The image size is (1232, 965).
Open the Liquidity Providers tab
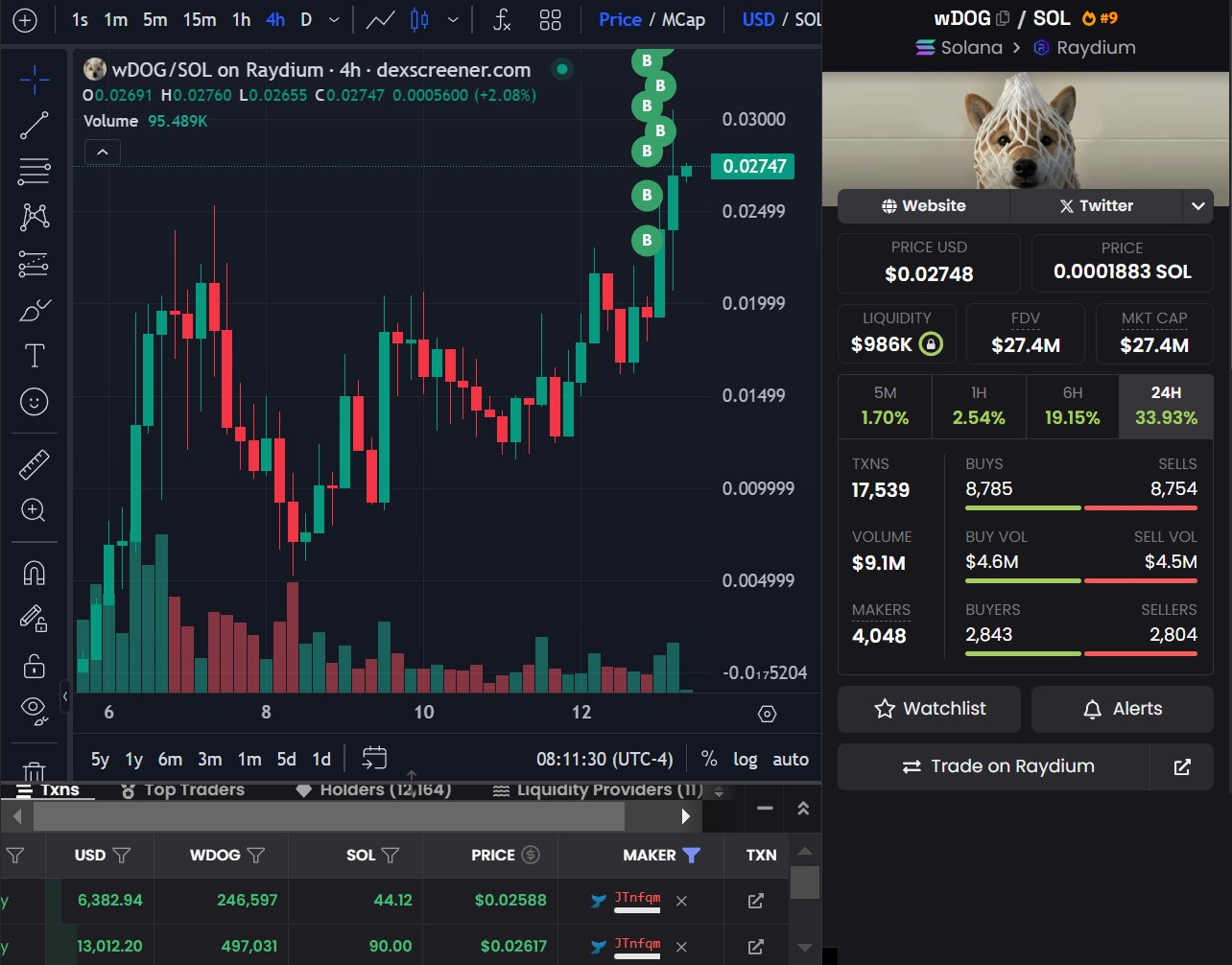[598, 789]
